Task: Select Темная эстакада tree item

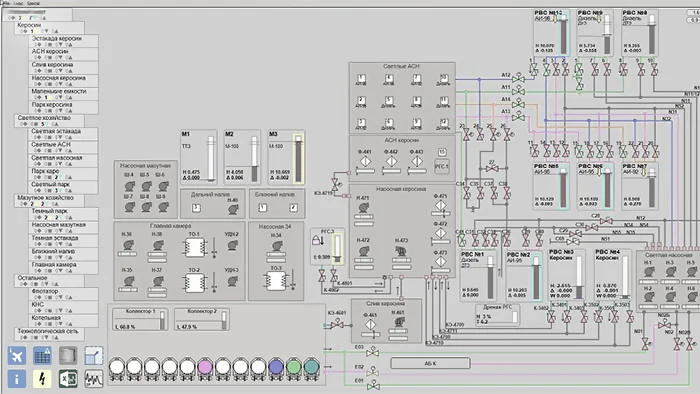Action: [64, 241]
